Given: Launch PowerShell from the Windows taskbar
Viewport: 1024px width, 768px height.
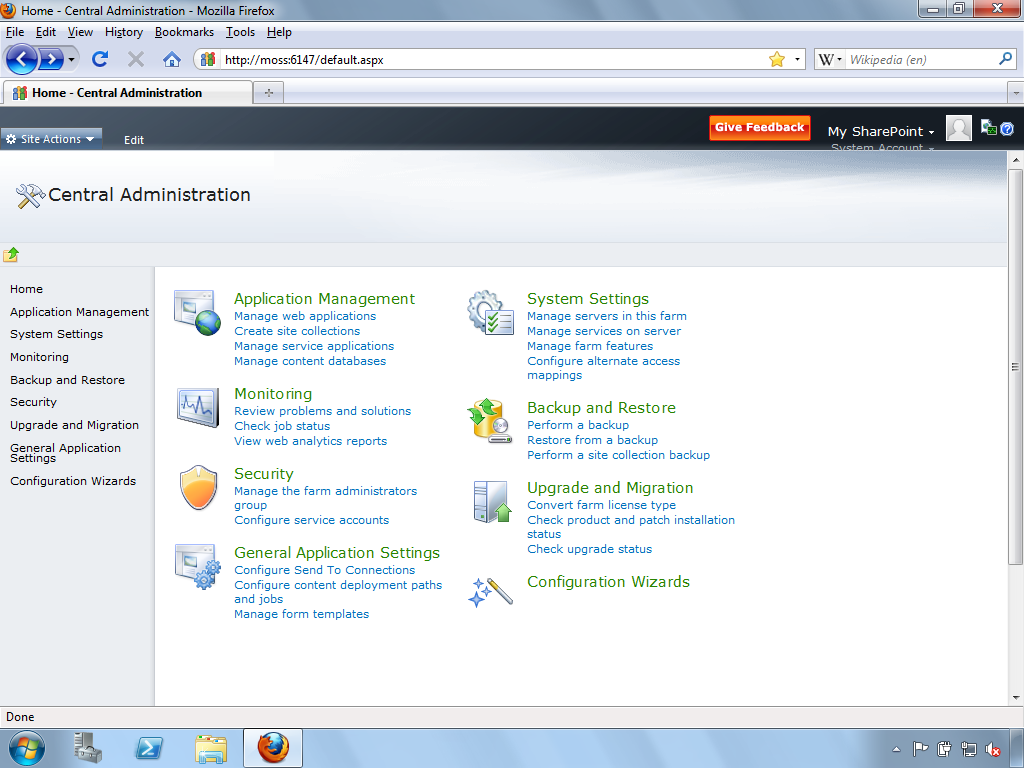Looking at the screenshot, I should (150, 748).
